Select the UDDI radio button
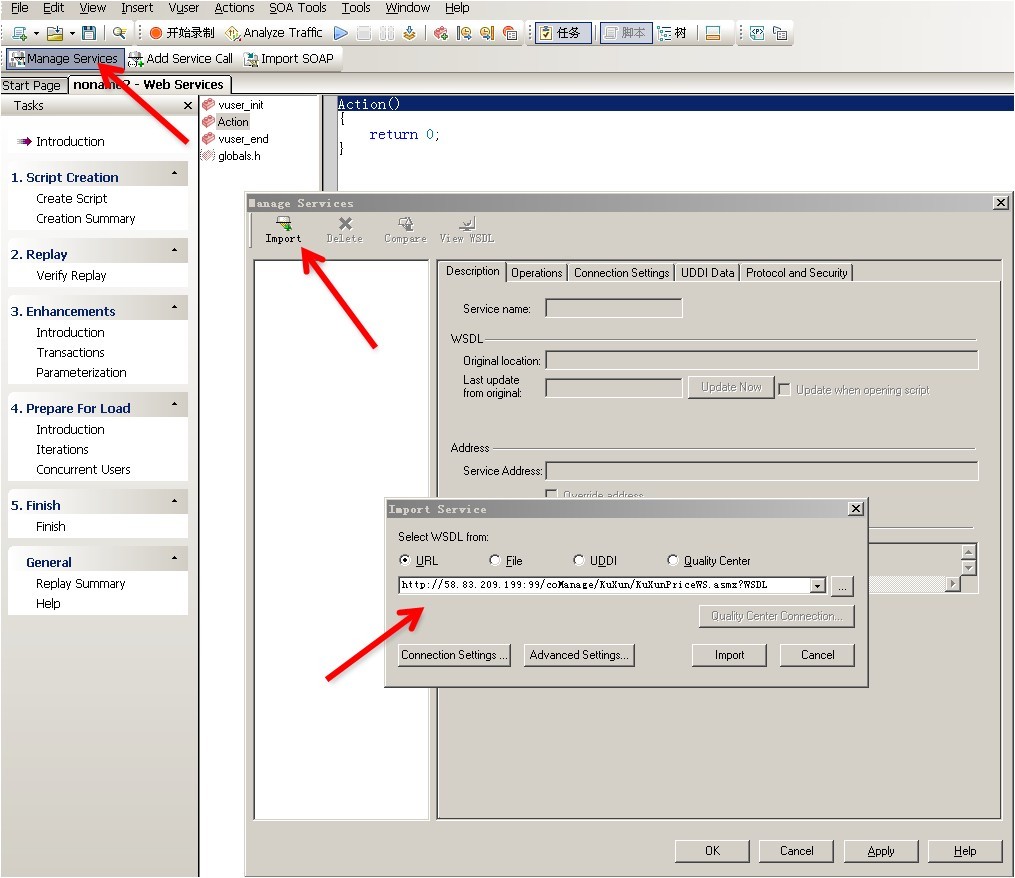This screenshot has width=1015, height=878. 579,560
